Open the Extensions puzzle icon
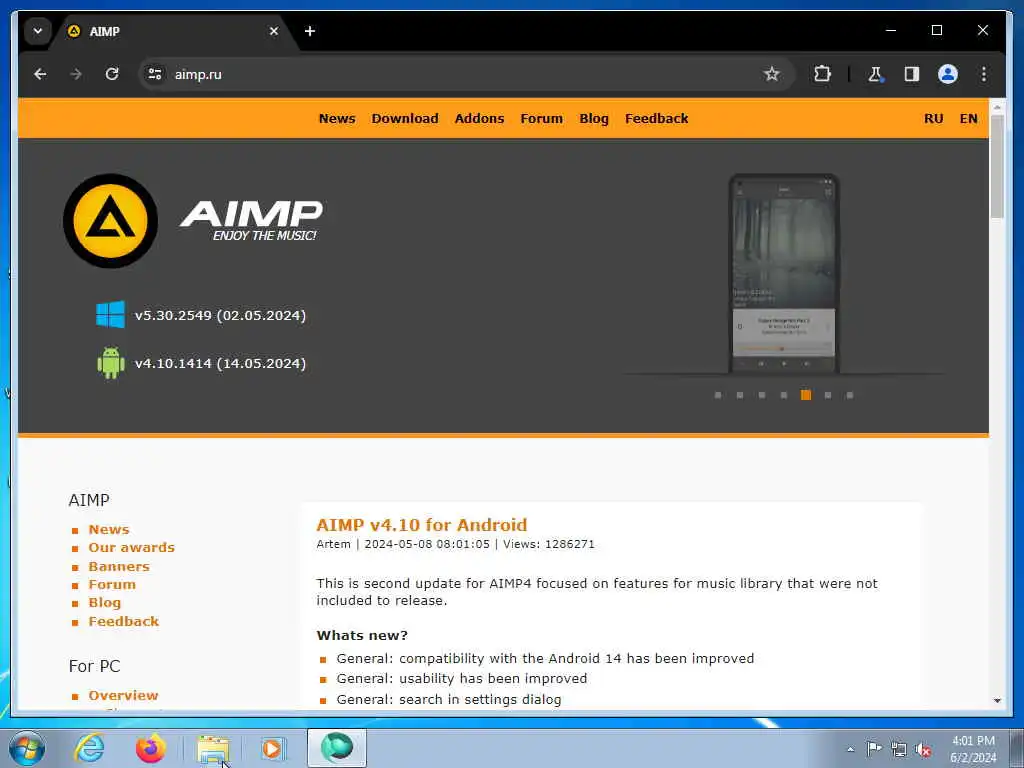The image size is (1024, 768). pos(822,74)
